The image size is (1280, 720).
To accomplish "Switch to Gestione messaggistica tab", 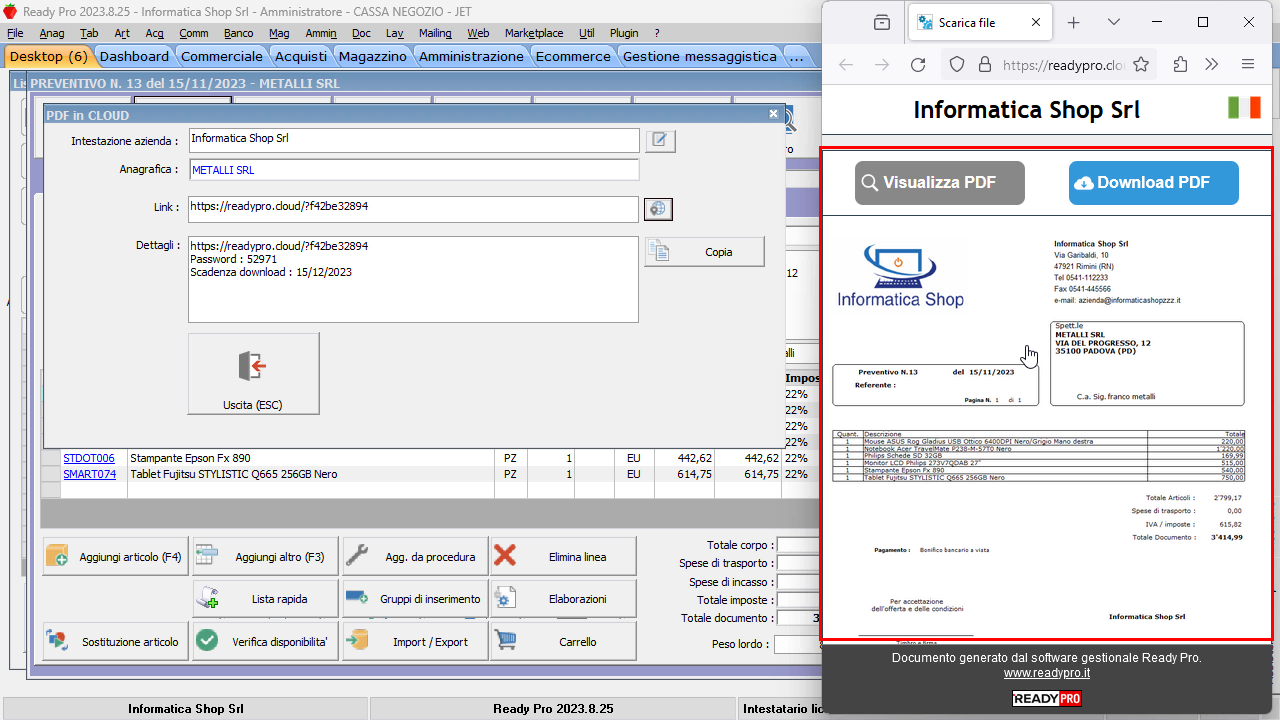I will click(700, 57).
